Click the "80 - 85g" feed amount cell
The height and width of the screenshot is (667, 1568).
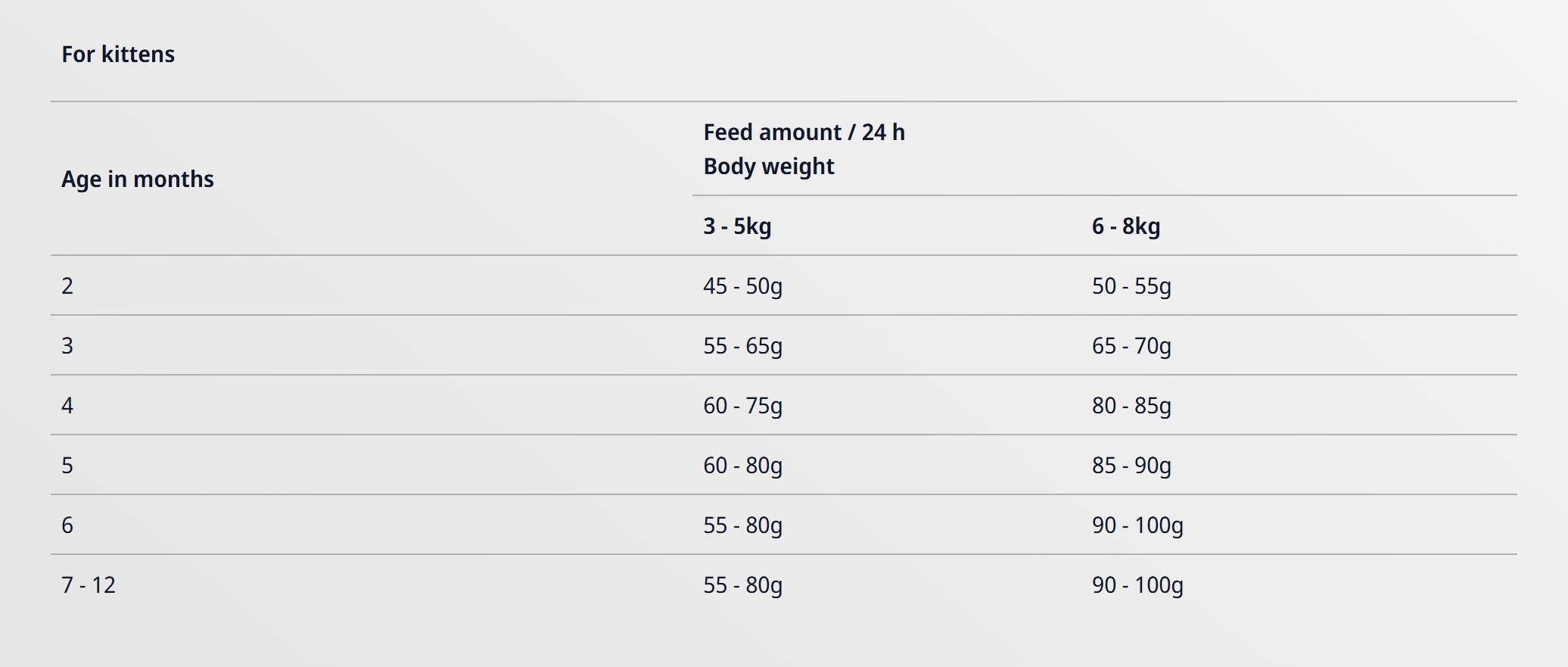coord(1131,406)
